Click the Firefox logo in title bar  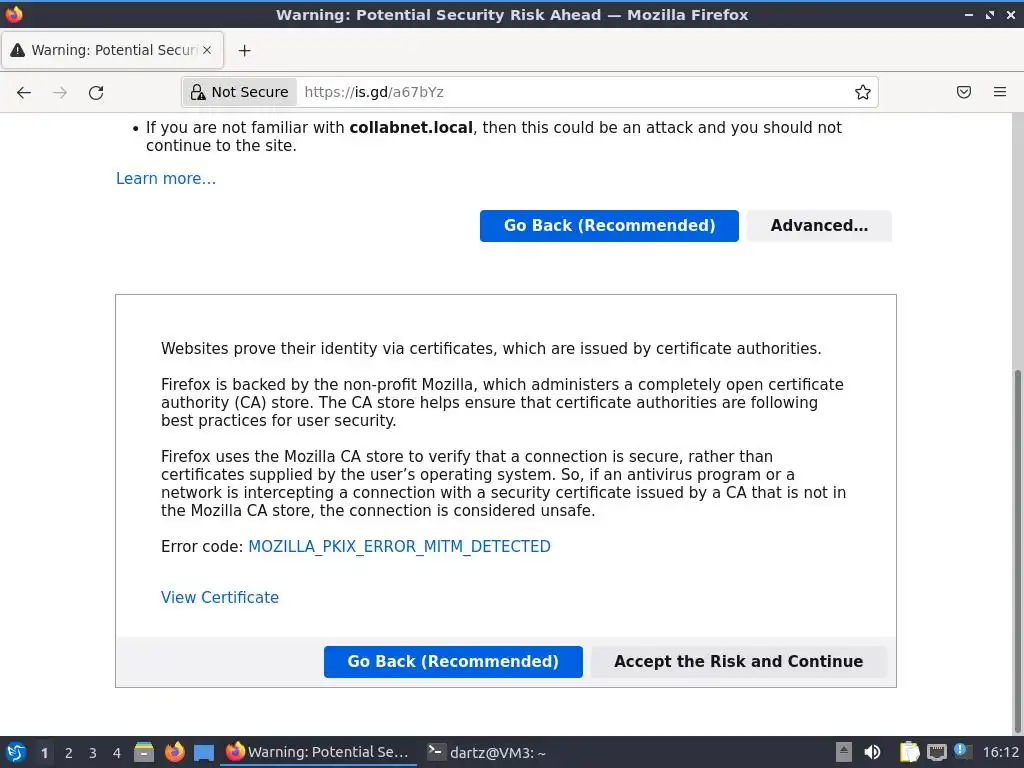14,14
